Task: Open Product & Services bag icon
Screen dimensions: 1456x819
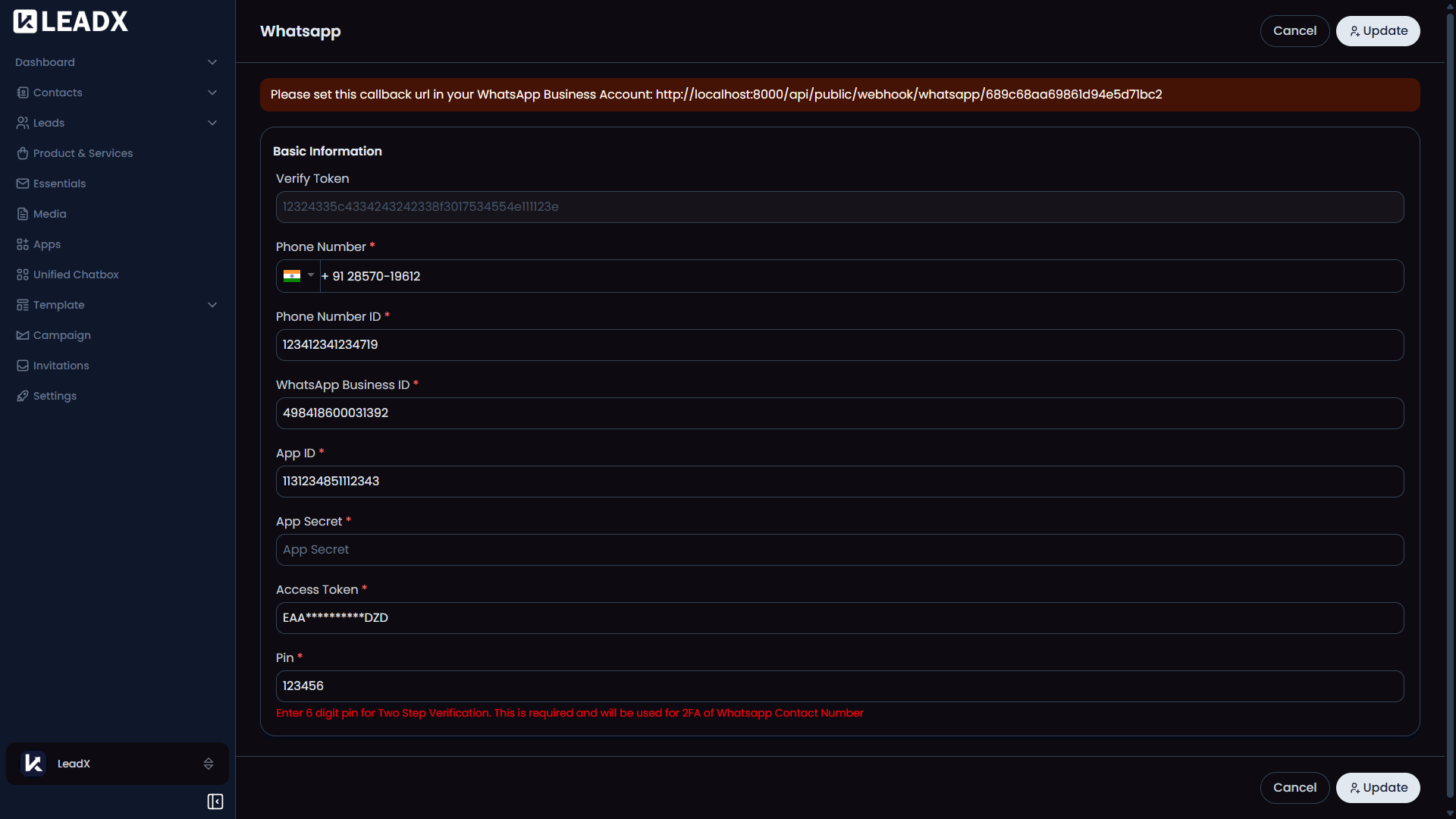Action: click(23, 153)
